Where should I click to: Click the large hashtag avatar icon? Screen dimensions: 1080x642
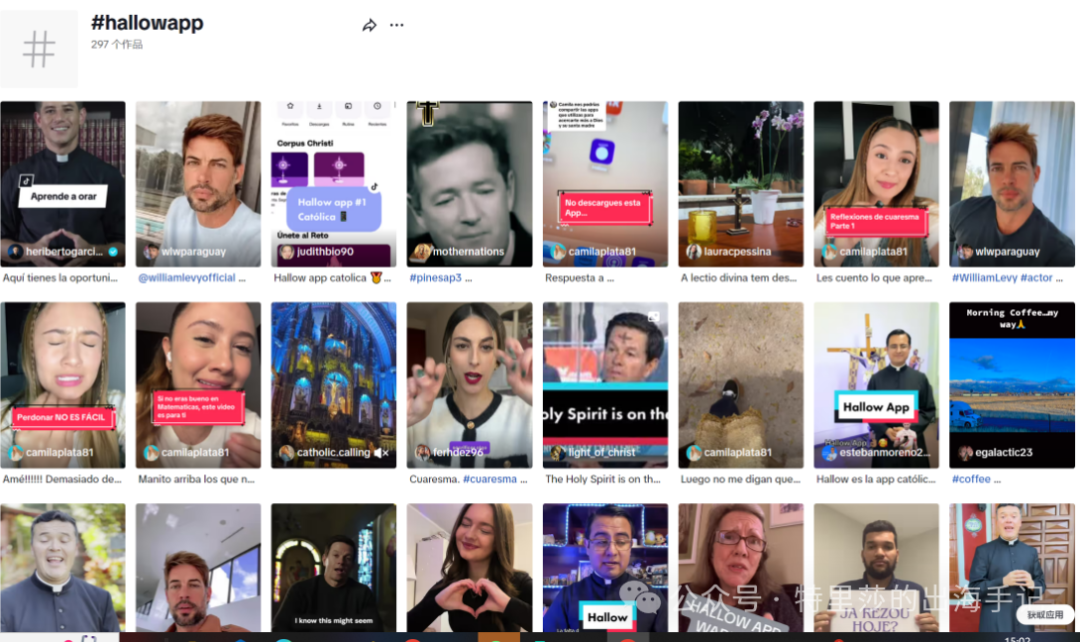(x=39, y=48)
